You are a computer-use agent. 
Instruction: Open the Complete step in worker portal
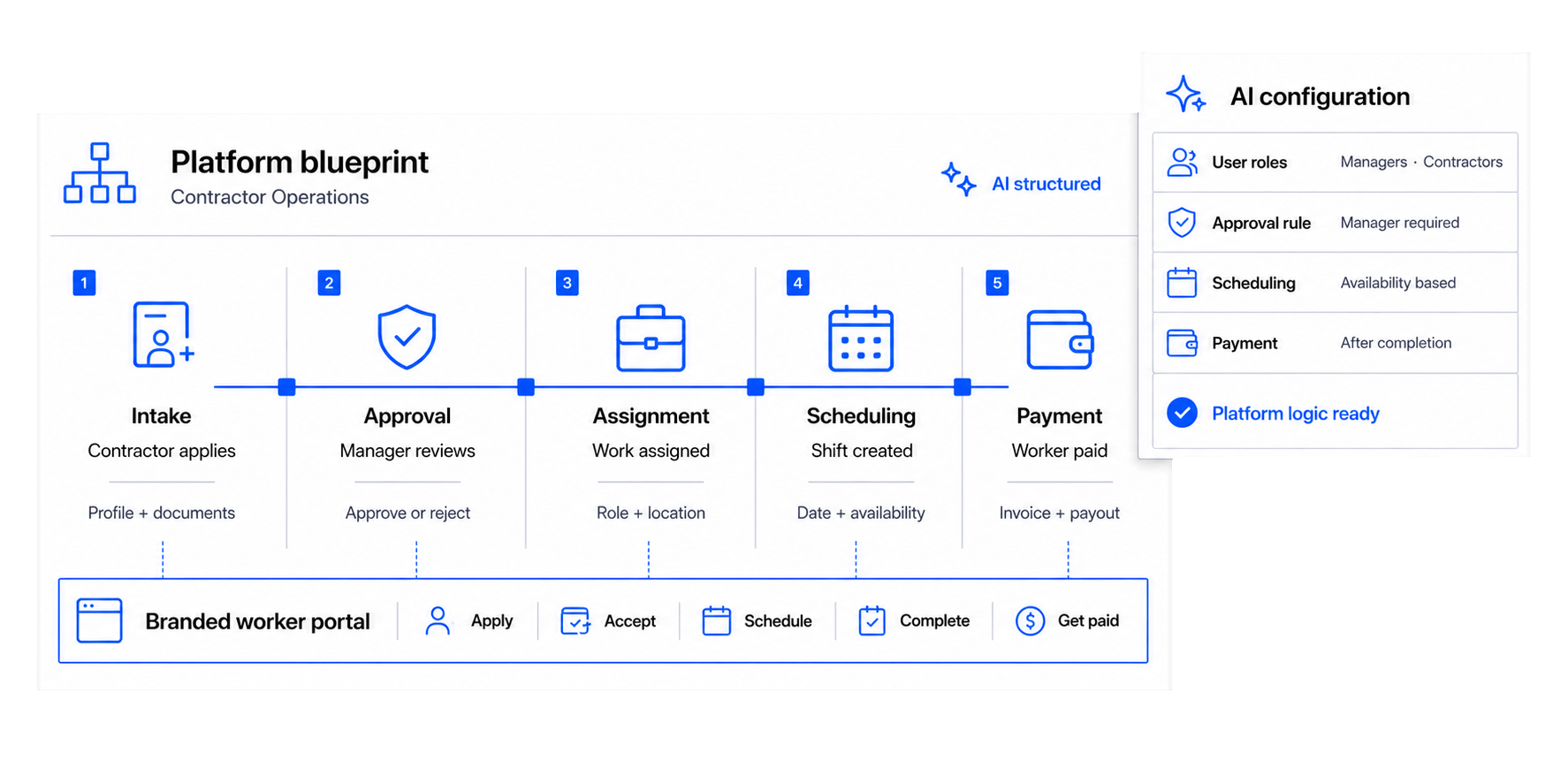coord(914,620)
